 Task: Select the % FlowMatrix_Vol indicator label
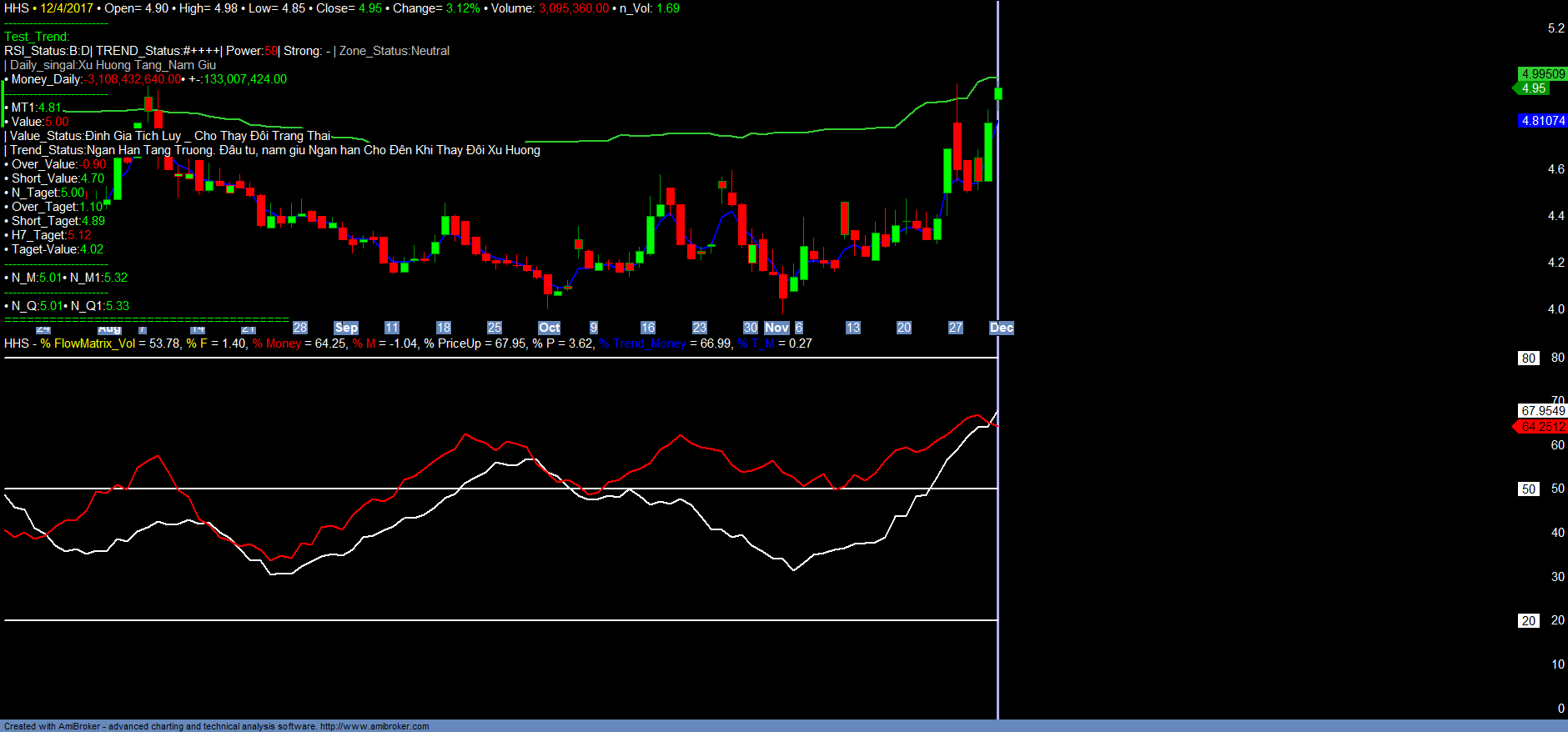coord(88,343)
